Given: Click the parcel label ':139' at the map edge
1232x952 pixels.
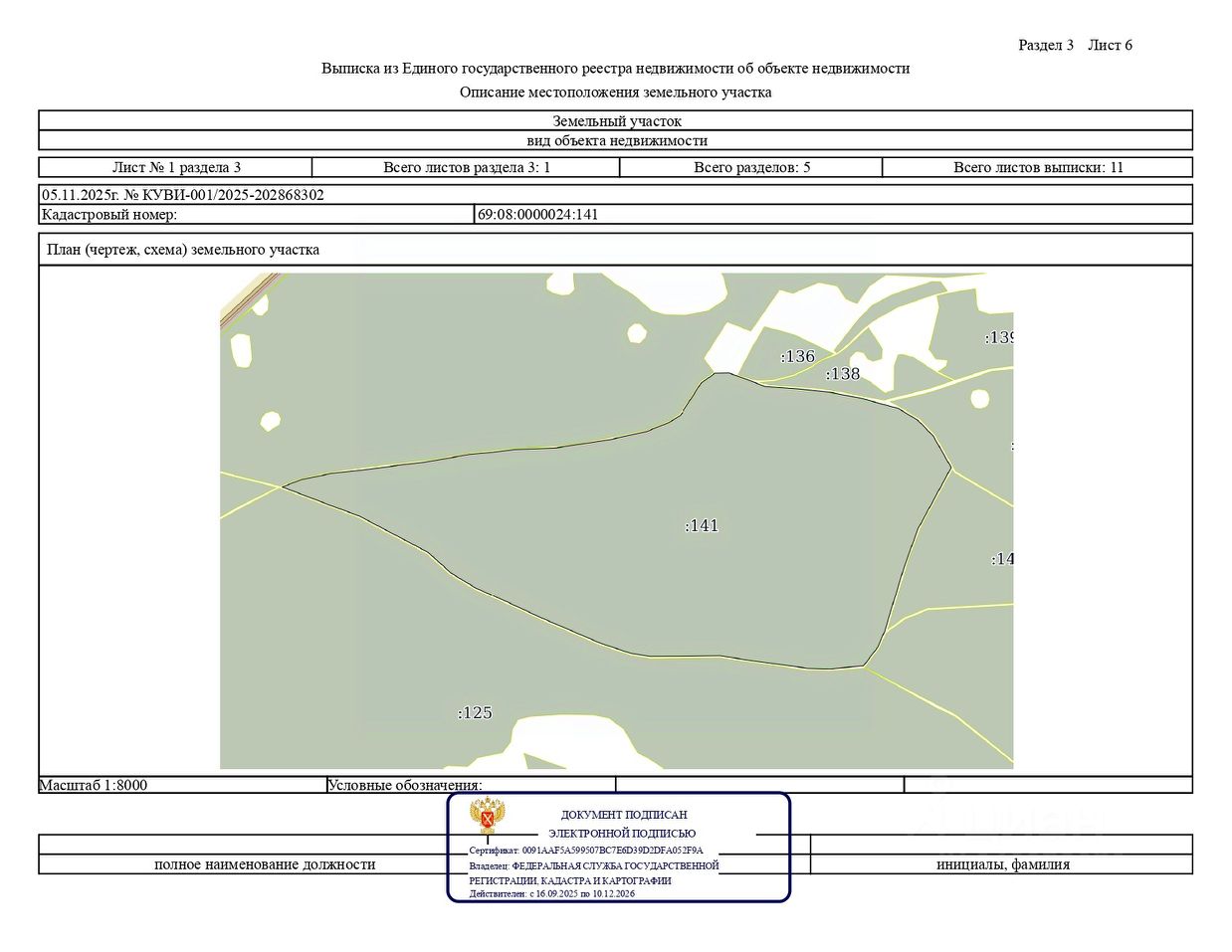Looking at the screenshot, I should pos(999,337).
